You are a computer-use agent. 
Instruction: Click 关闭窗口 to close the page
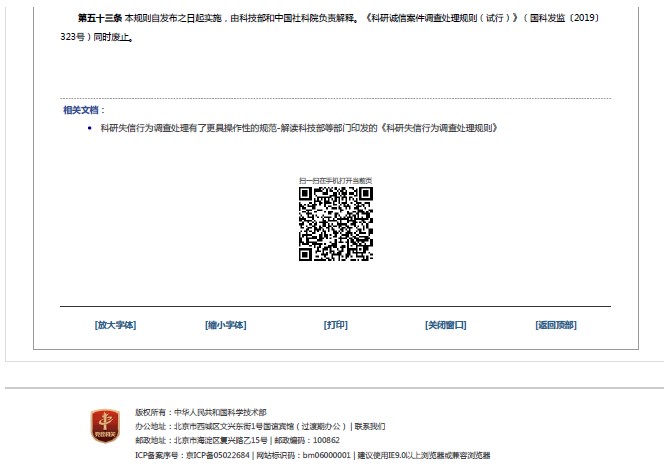point(446,325)
